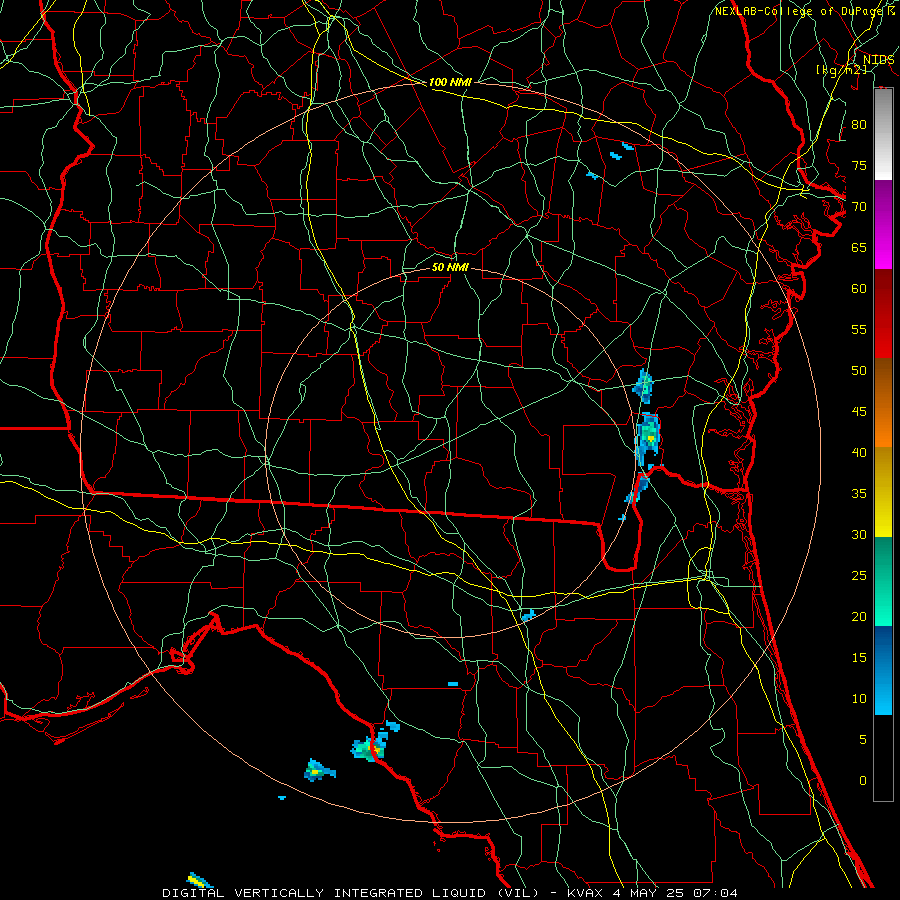This screenshot has height=900, width=900.
Task: Click the legend value 5
Action: point(863,740)
